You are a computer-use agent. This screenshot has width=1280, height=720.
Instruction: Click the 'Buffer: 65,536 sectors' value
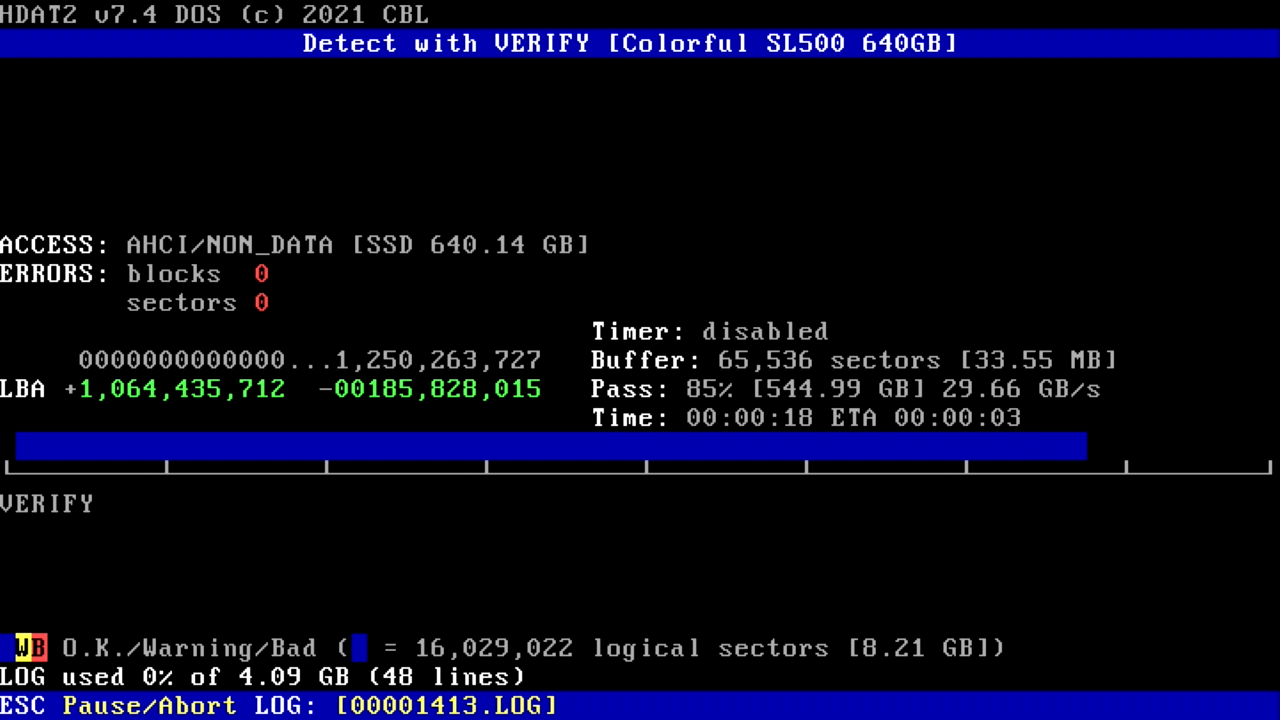766,360
